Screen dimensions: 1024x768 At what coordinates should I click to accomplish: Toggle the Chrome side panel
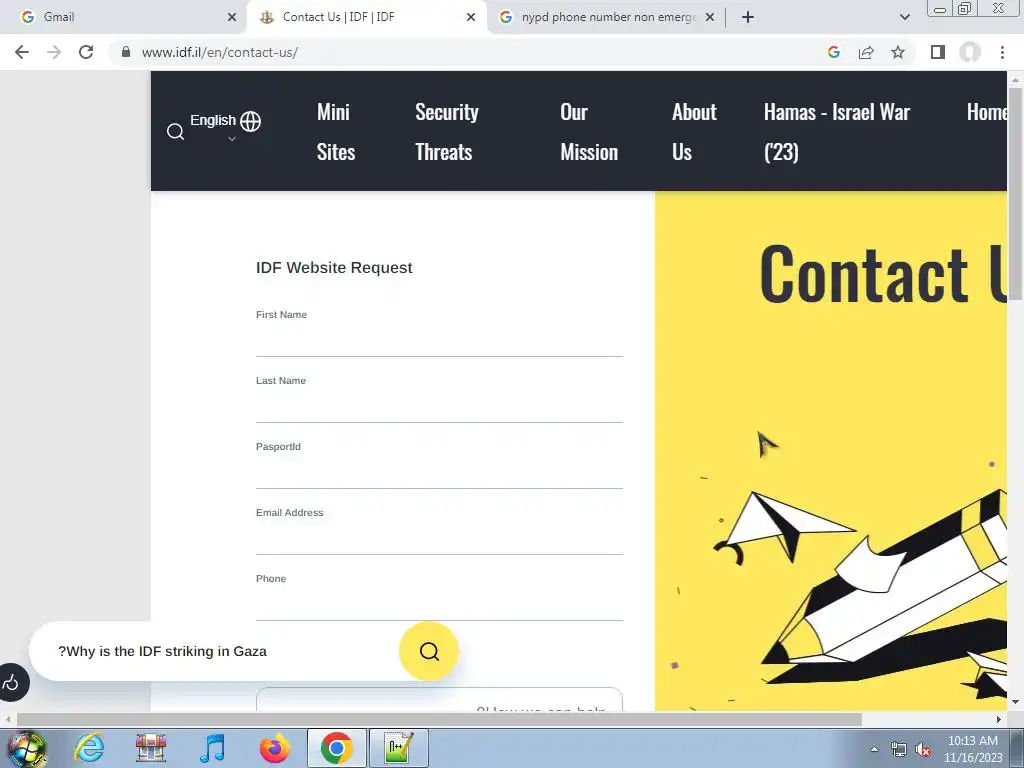tap(938, 52)
